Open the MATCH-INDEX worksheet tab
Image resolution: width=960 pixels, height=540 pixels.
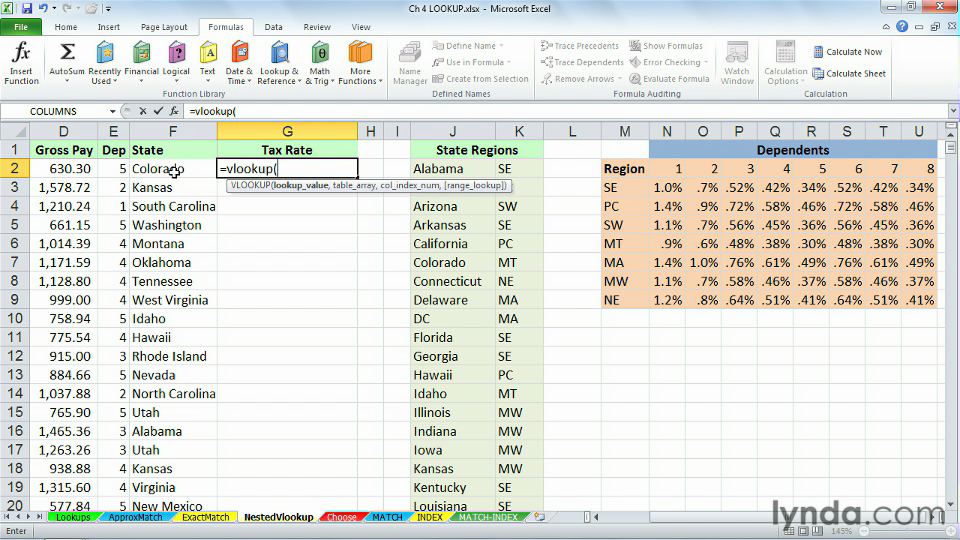point(488,517)
